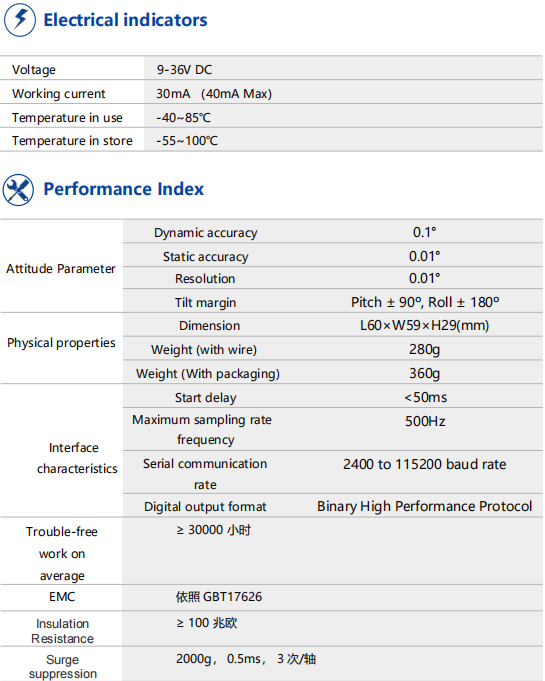Select the -55~100℃ storage temperature value
Viewport: 545px width, 681px height.
(x=187, y=141)
